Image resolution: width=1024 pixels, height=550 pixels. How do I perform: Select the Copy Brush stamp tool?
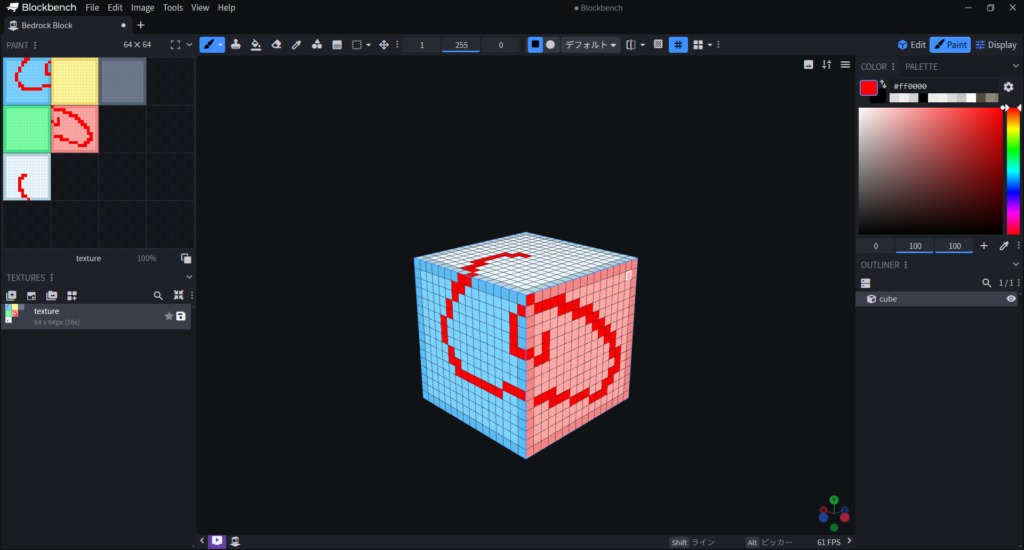(x=236, y=45)
